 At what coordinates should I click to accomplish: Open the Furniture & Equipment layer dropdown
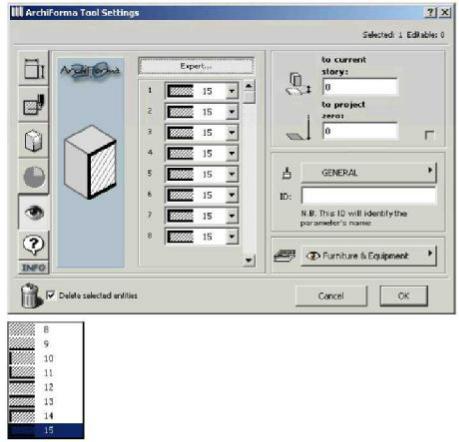(x=368, y=255)
